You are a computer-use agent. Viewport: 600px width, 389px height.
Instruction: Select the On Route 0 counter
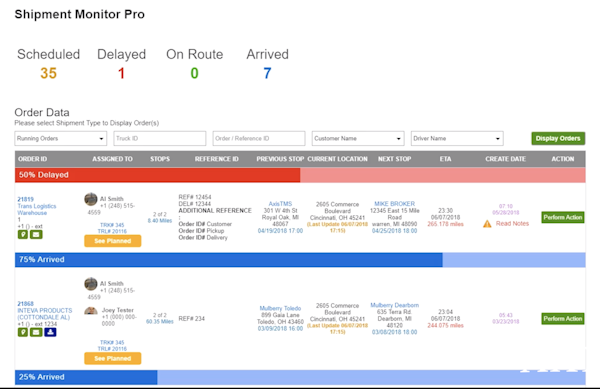[x=194, y=64]
